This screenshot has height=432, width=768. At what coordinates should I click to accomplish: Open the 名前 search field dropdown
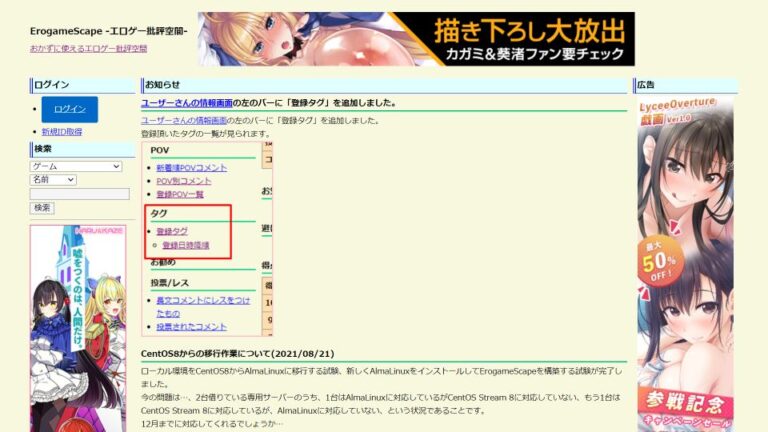tap(53, 179)
